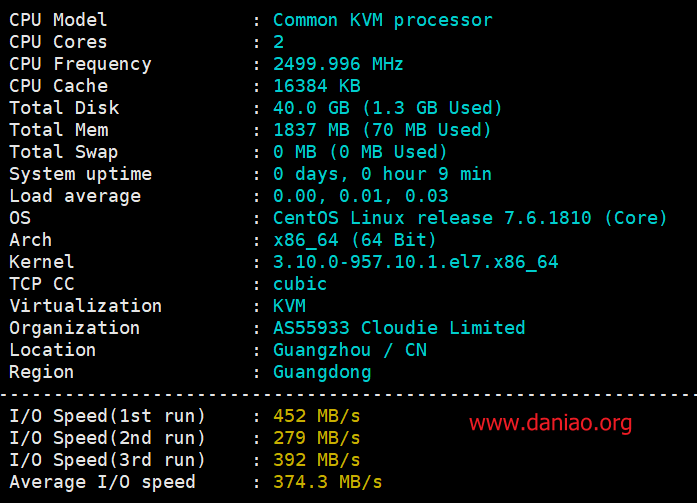Click the Guangdong region value

[x=322, y=372]
